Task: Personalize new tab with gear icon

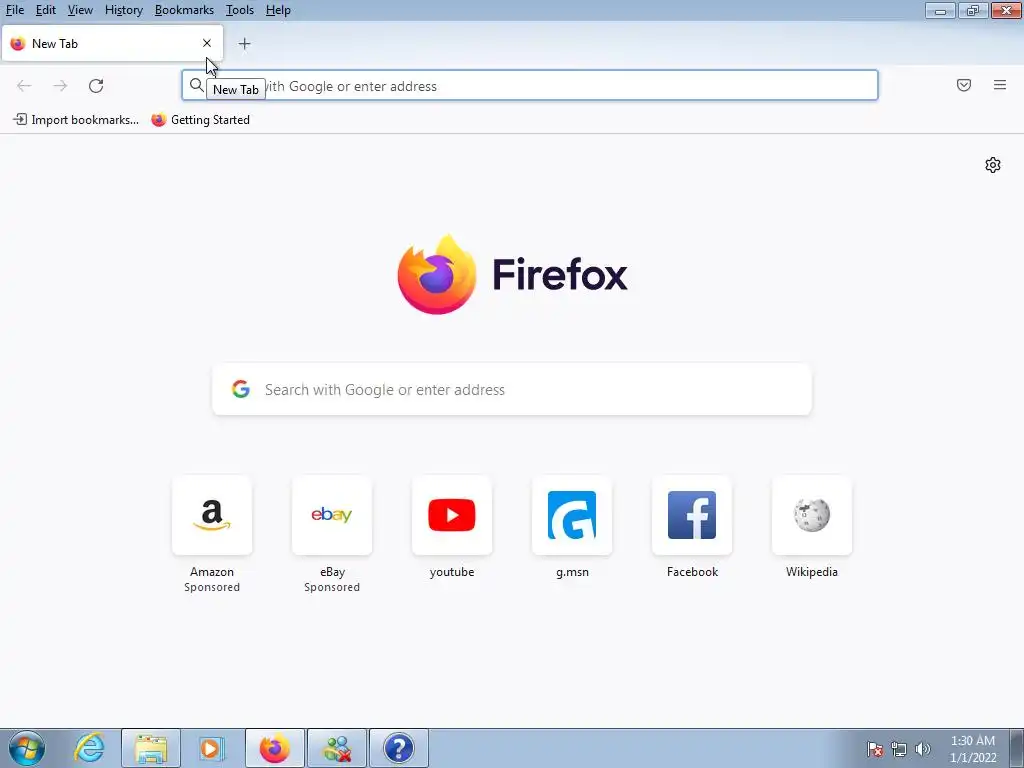Action: coord(993,165)
